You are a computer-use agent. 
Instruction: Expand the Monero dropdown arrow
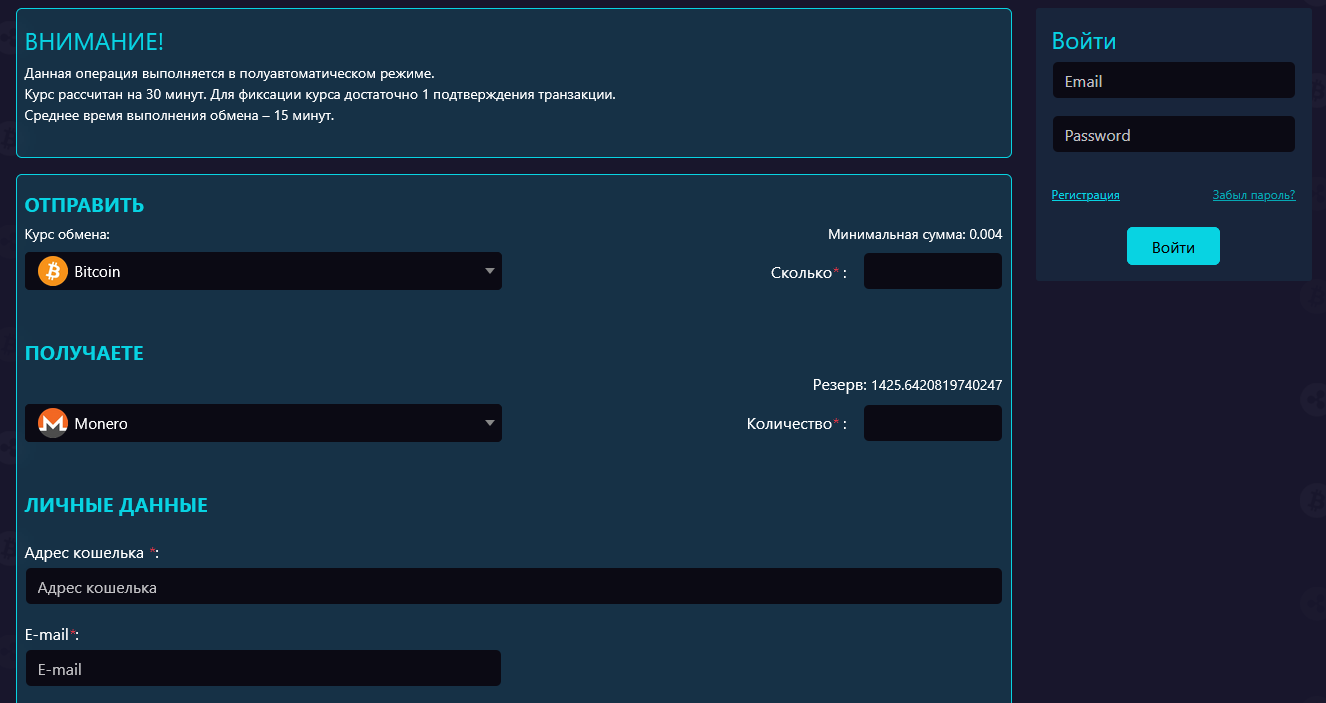point(490,423)
